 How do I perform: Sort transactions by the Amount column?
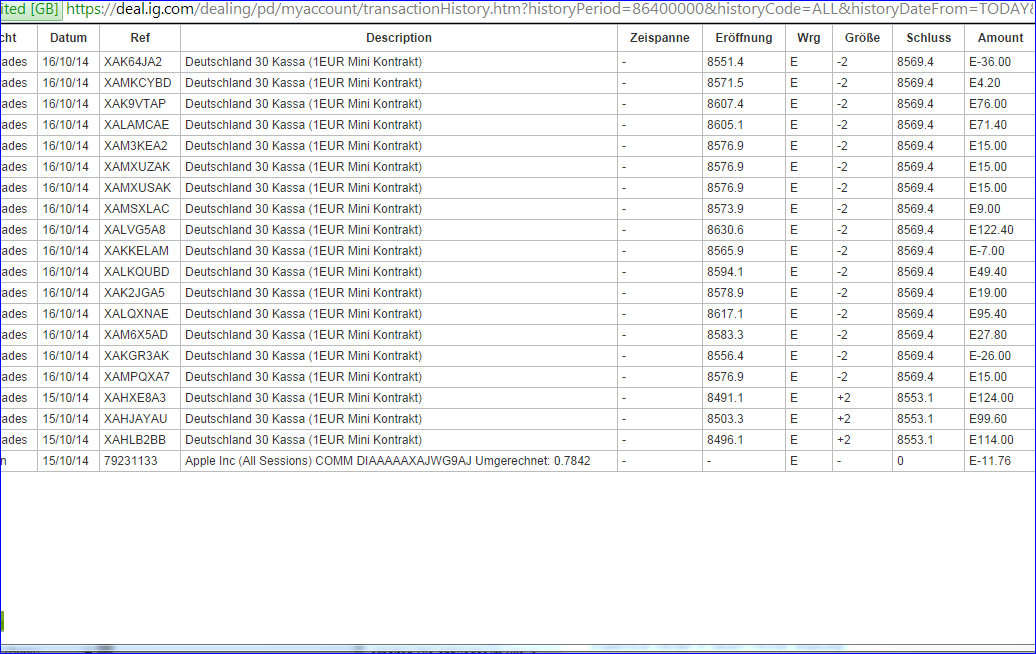1000,37
